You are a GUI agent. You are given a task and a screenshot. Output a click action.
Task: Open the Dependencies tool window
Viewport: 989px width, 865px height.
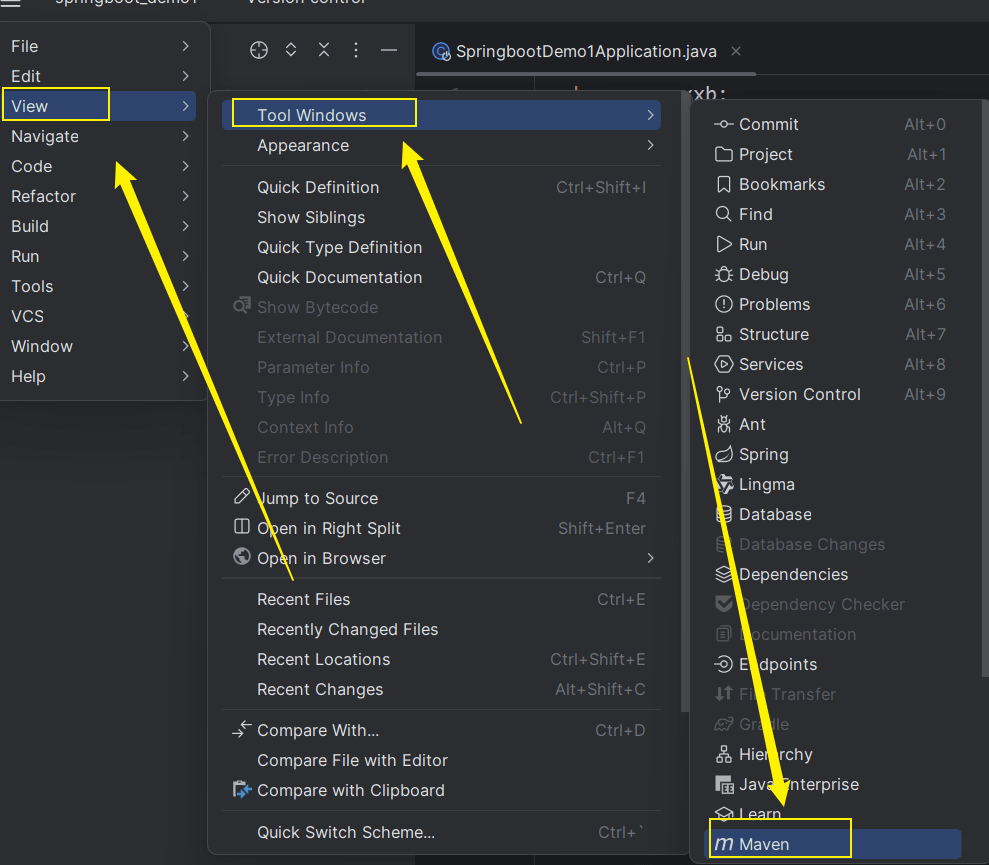pos(832,574)
